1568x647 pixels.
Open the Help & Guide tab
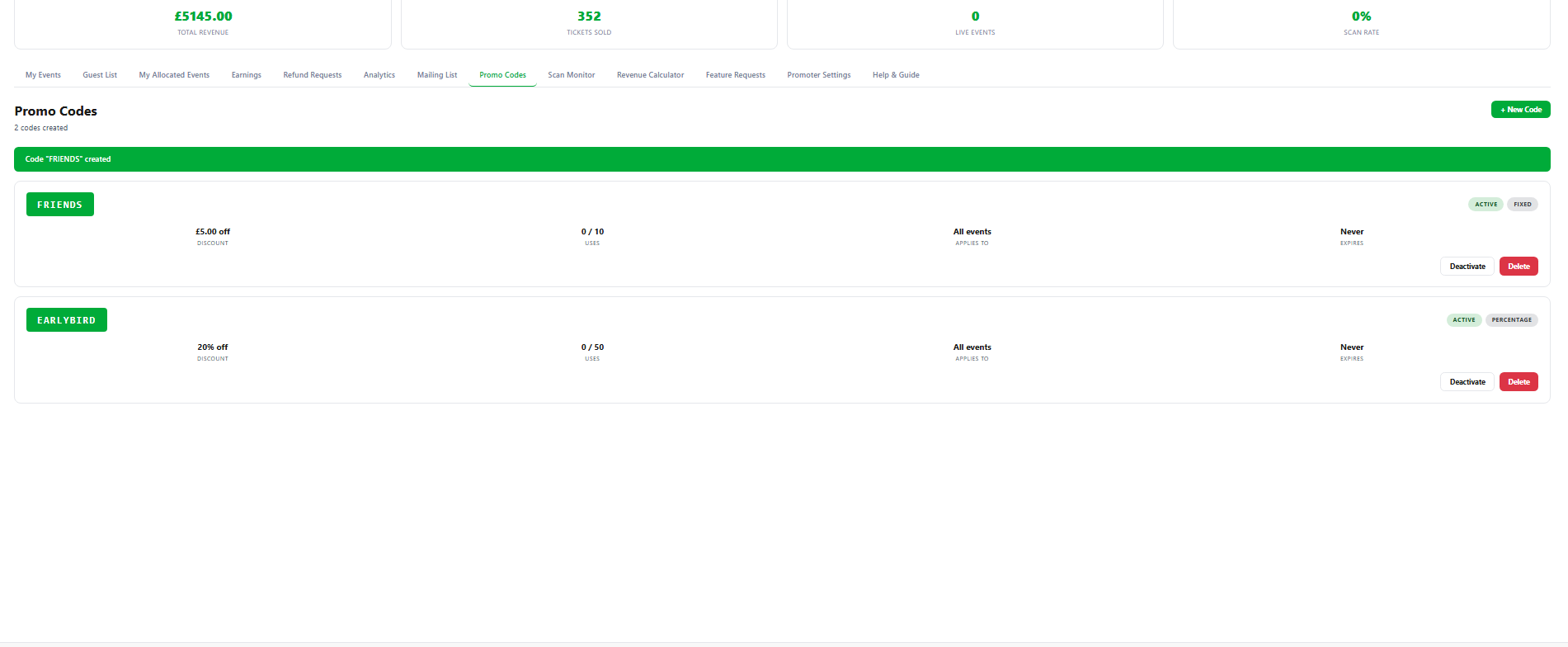click(x=895, y=75)
